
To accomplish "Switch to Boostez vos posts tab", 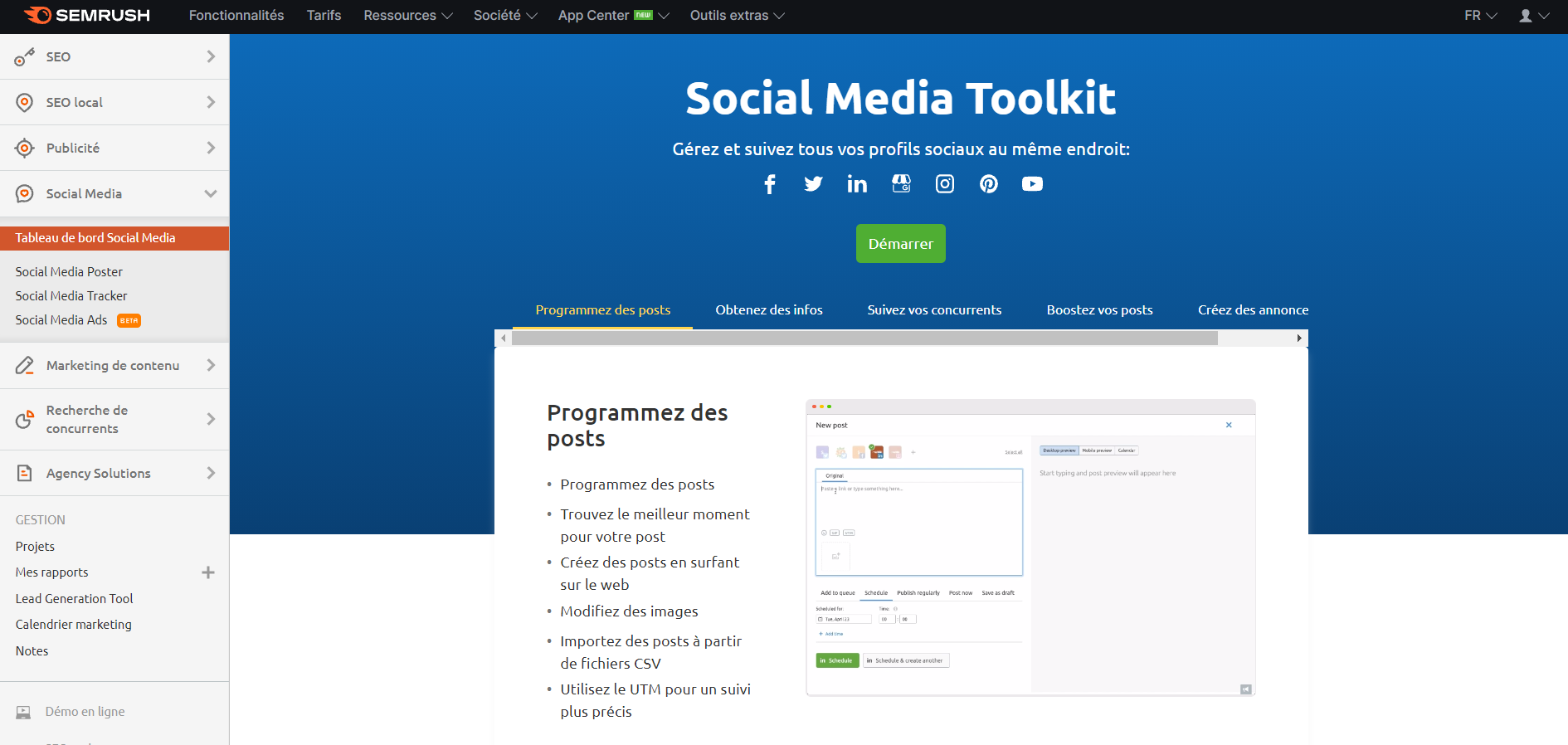I will tap(1099, 310).
